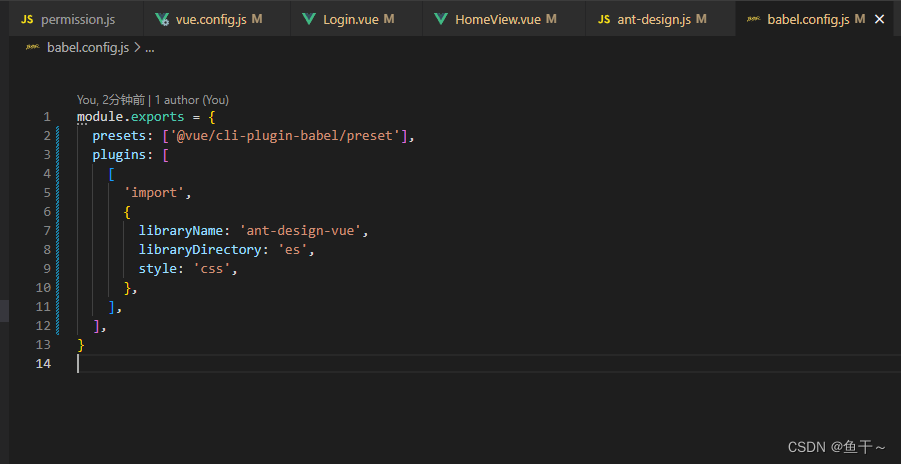Click the Vue logo icon on Login.vue tab

point(309,20)
